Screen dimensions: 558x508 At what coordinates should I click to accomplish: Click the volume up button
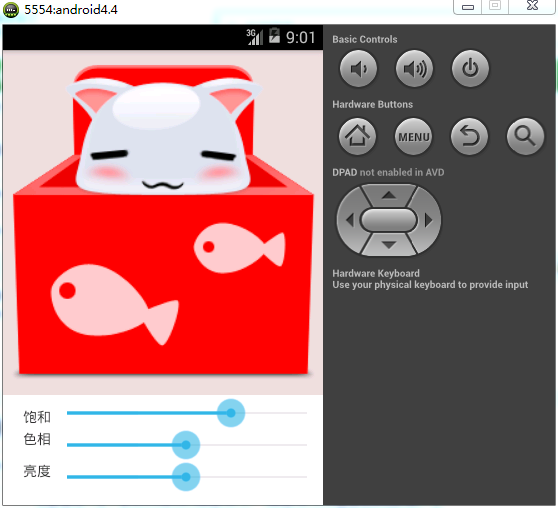pos(414,68)
